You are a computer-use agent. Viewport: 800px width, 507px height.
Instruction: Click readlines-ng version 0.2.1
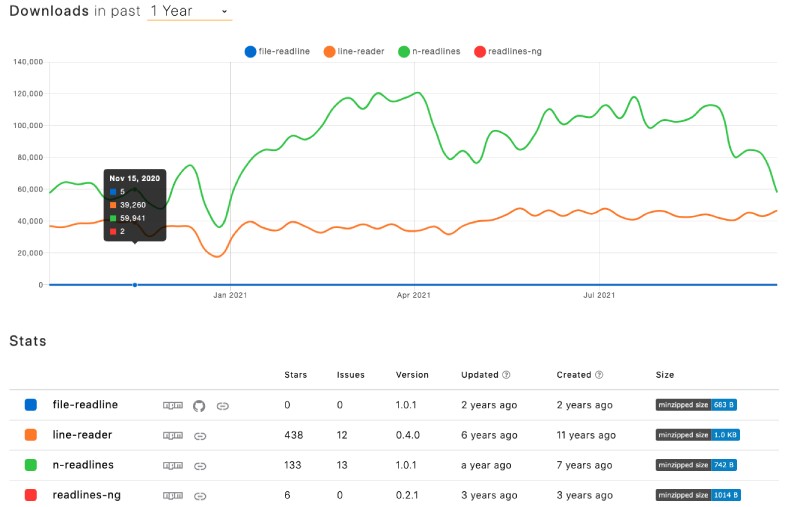tap(407, 495)
